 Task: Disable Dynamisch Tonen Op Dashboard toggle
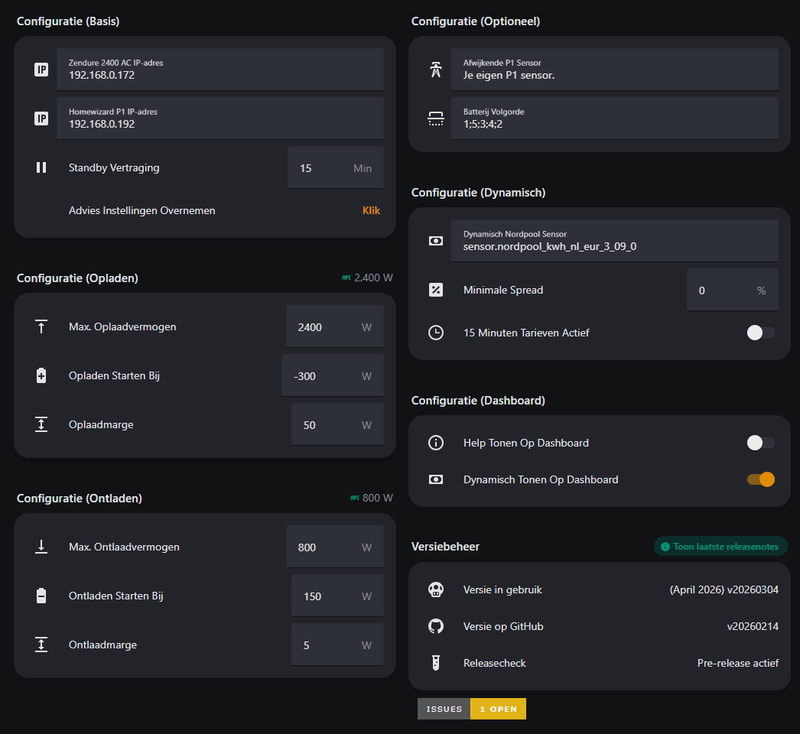[760, 480]
